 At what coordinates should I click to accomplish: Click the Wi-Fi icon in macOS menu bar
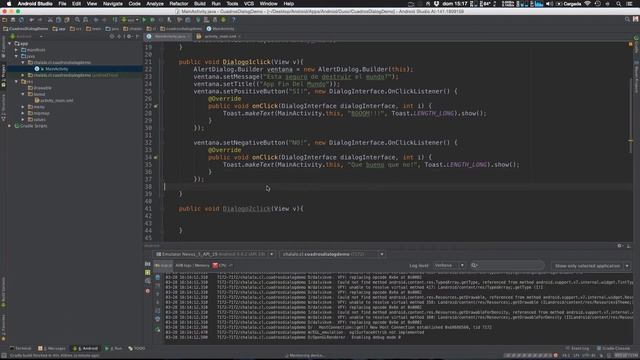tap(587, 4)
